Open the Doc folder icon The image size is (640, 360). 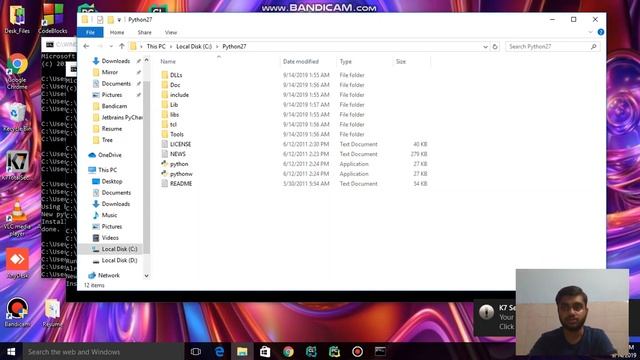pyautogui.click(x=164, y=84)
